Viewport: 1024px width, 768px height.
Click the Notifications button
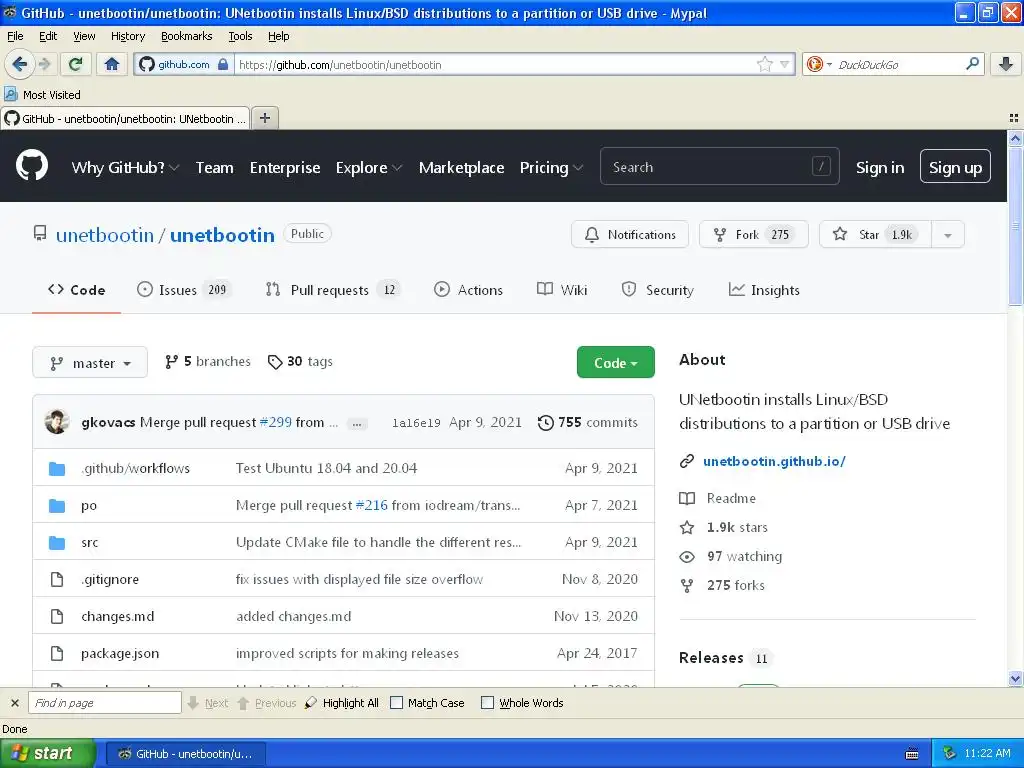tap(630, 234)
